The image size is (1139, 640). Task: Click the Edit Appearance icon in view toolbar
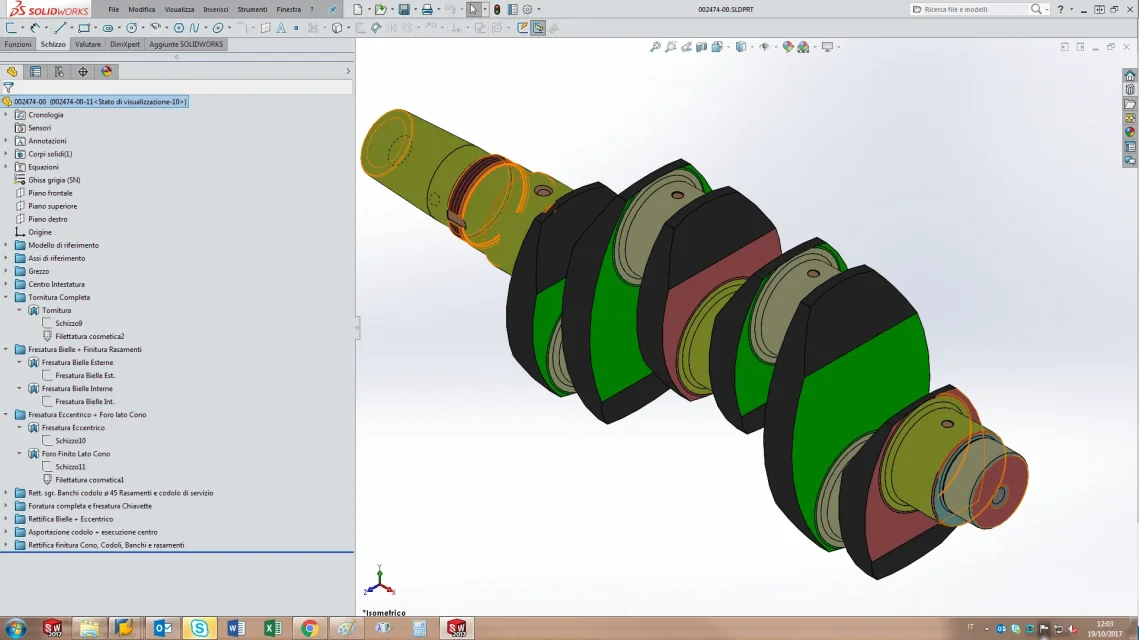pyautogui.click(x=787, y=46)
